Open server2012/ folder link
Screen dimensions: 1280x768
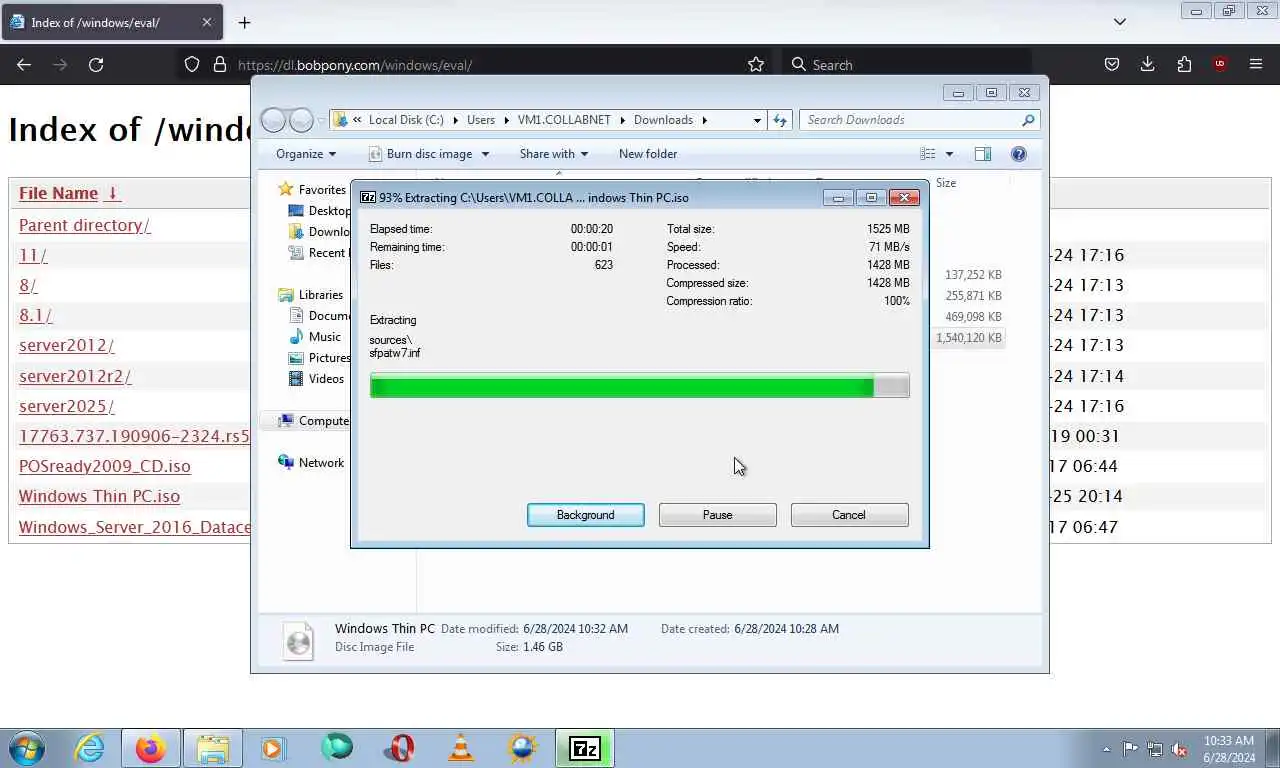point(66,345)
